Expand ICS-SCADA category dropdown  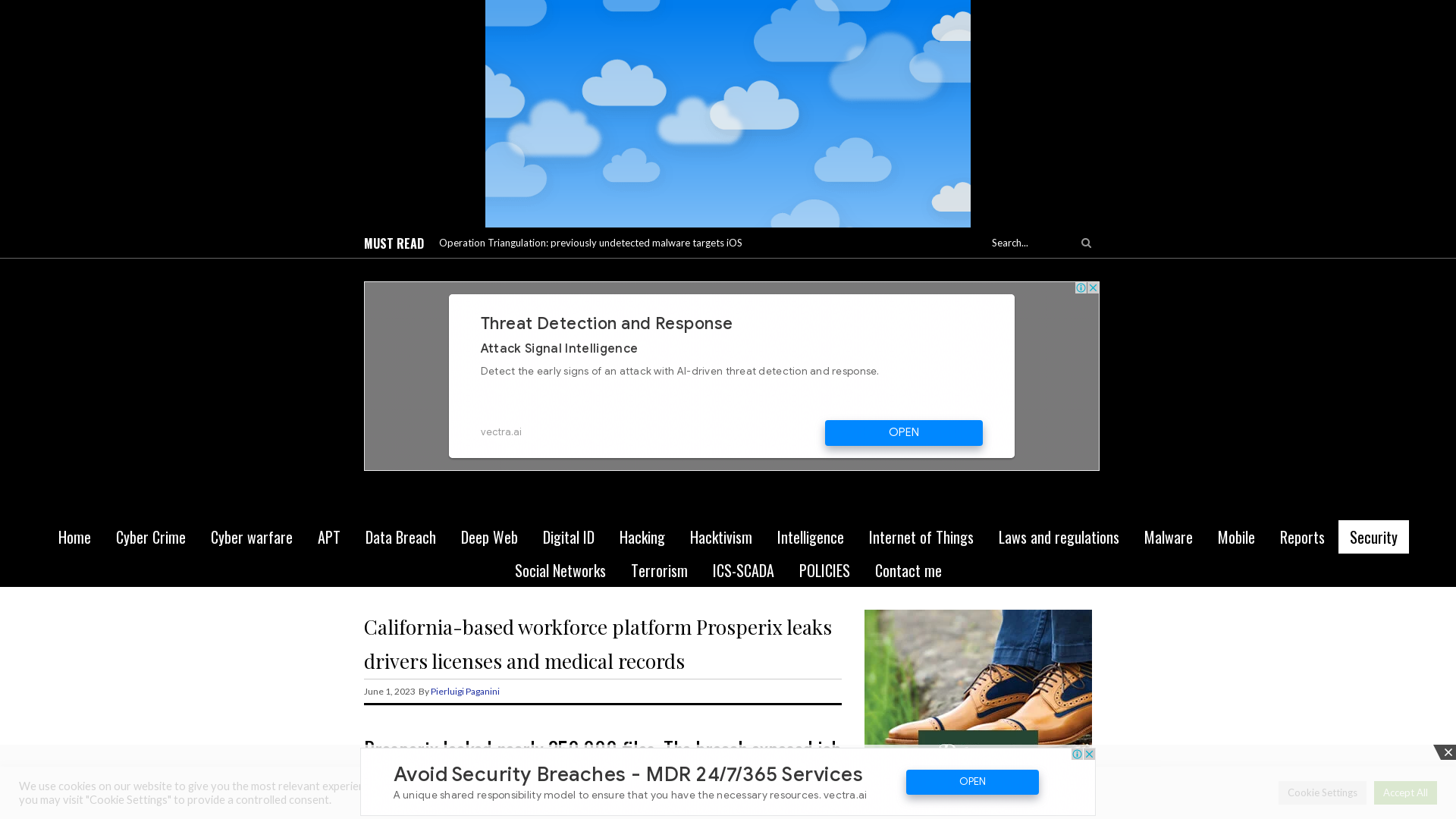pos(743,570)
